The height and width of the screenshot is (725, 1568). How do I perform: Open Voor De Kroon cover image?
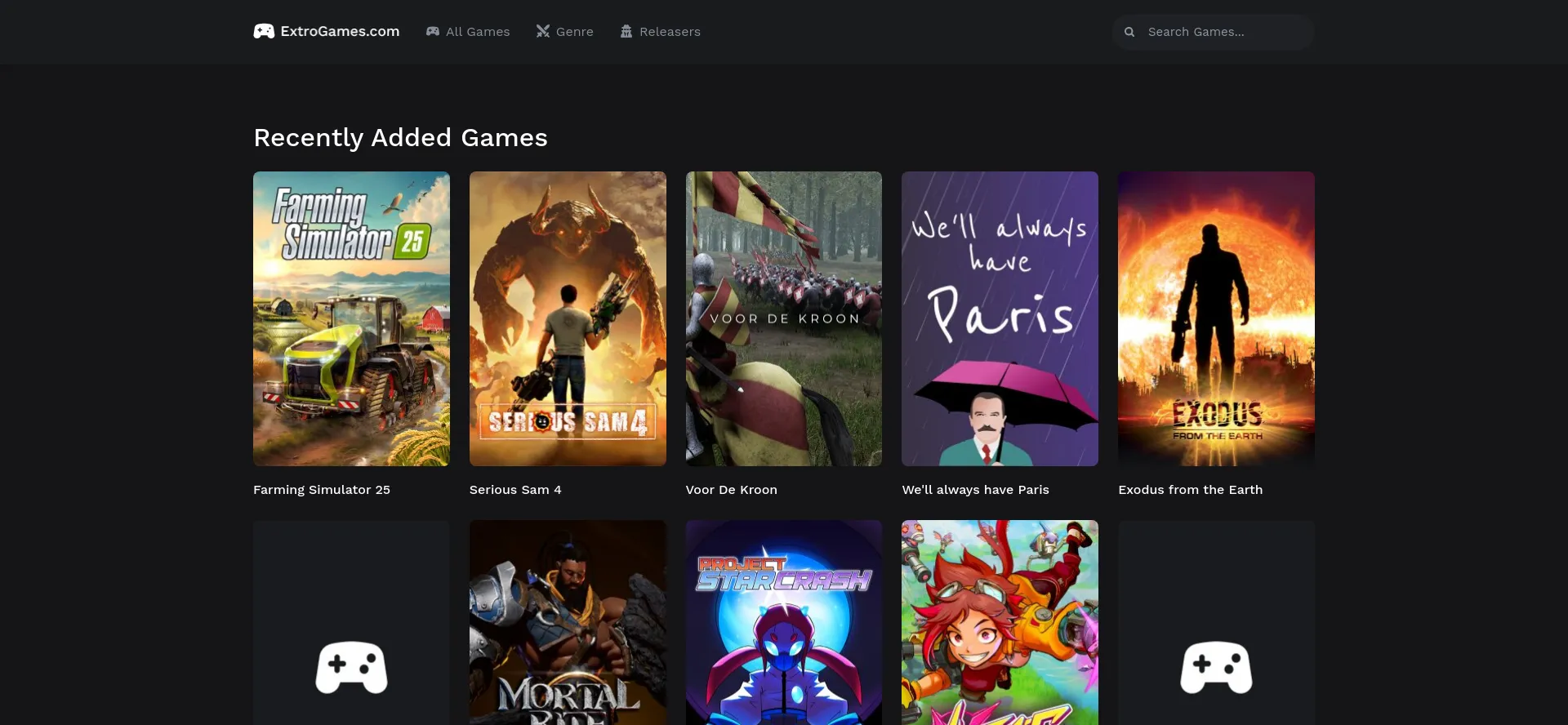(x=784, y=318)
